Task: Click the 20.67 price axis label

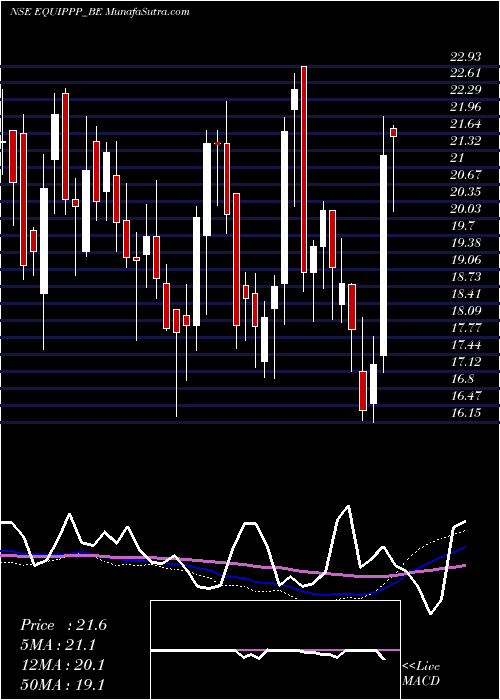Action: pyautogui.click(x=466, y=175)
